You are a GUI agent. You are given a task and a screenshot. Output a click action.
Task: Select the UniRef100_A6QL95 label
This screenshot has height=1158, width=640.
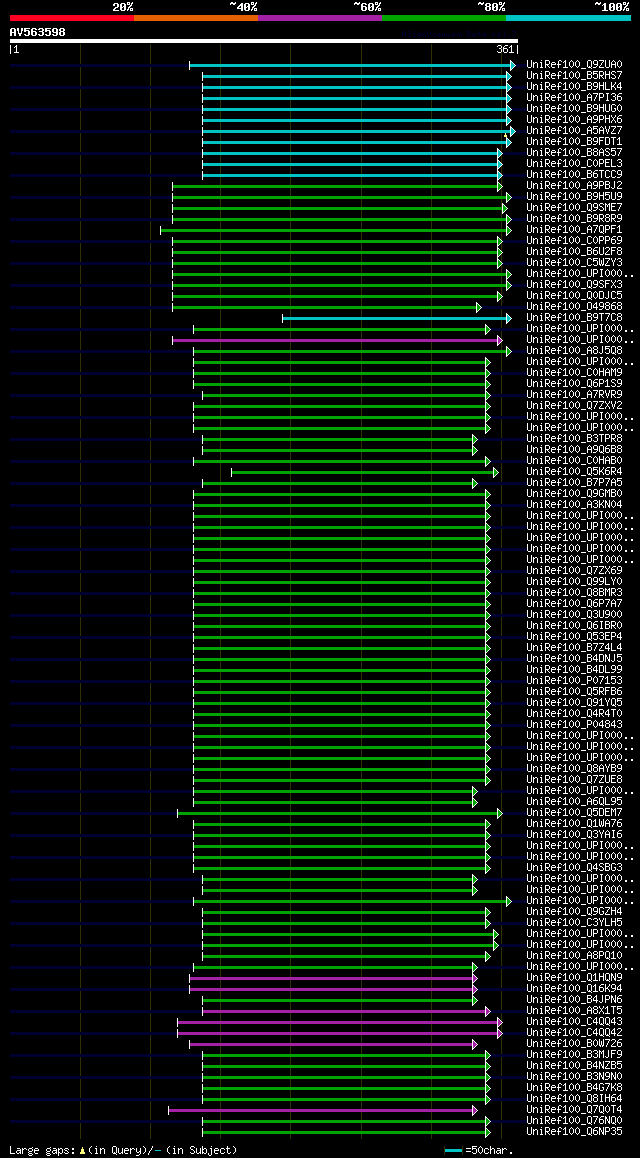point(574,802)
